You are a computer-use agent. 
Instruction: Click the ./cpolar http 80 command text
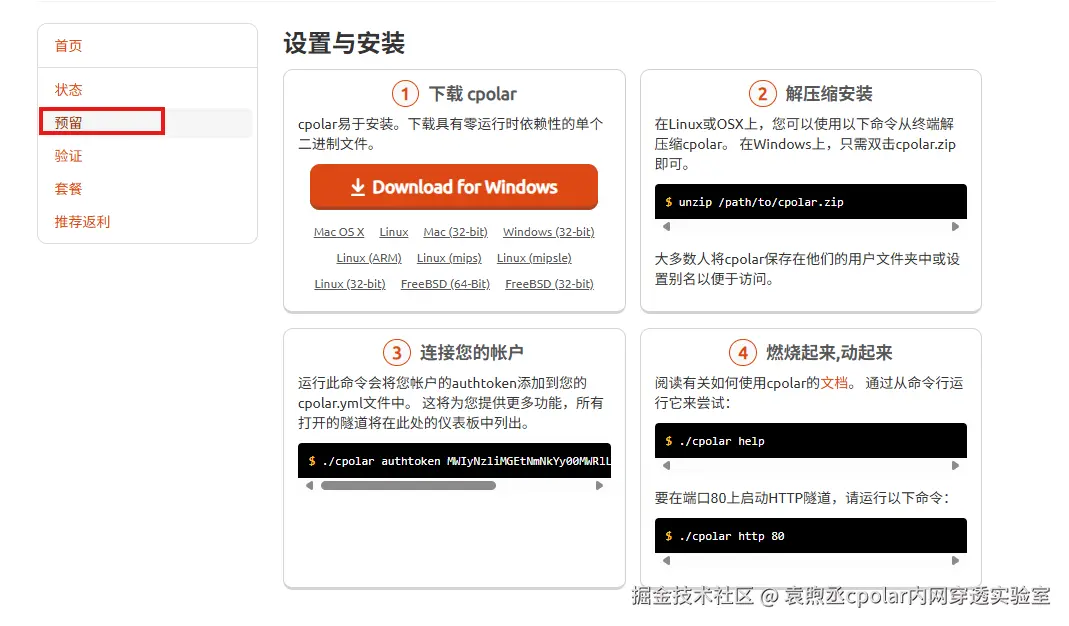click(x=732, y=536)
